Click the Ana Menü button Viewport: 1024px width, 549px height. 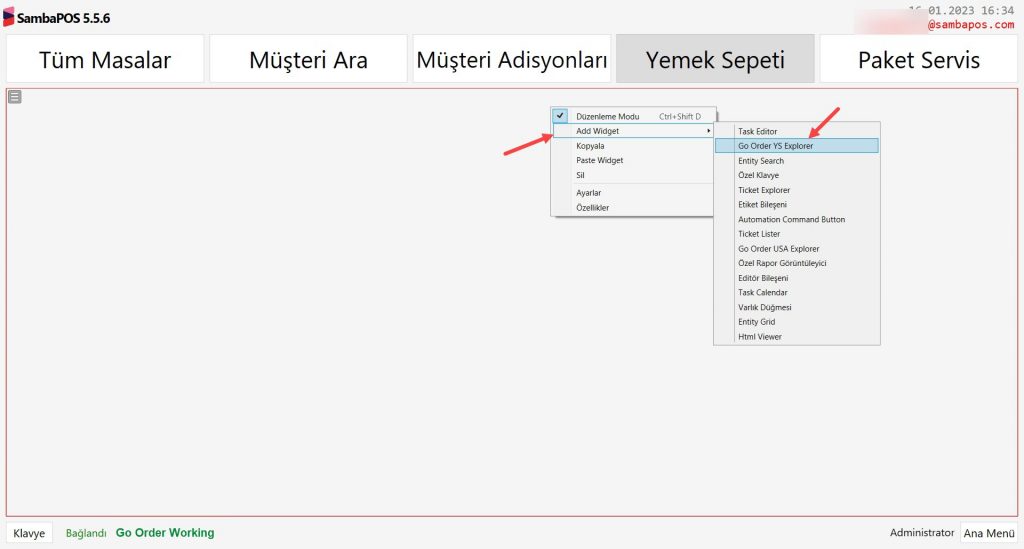[988, 533]
